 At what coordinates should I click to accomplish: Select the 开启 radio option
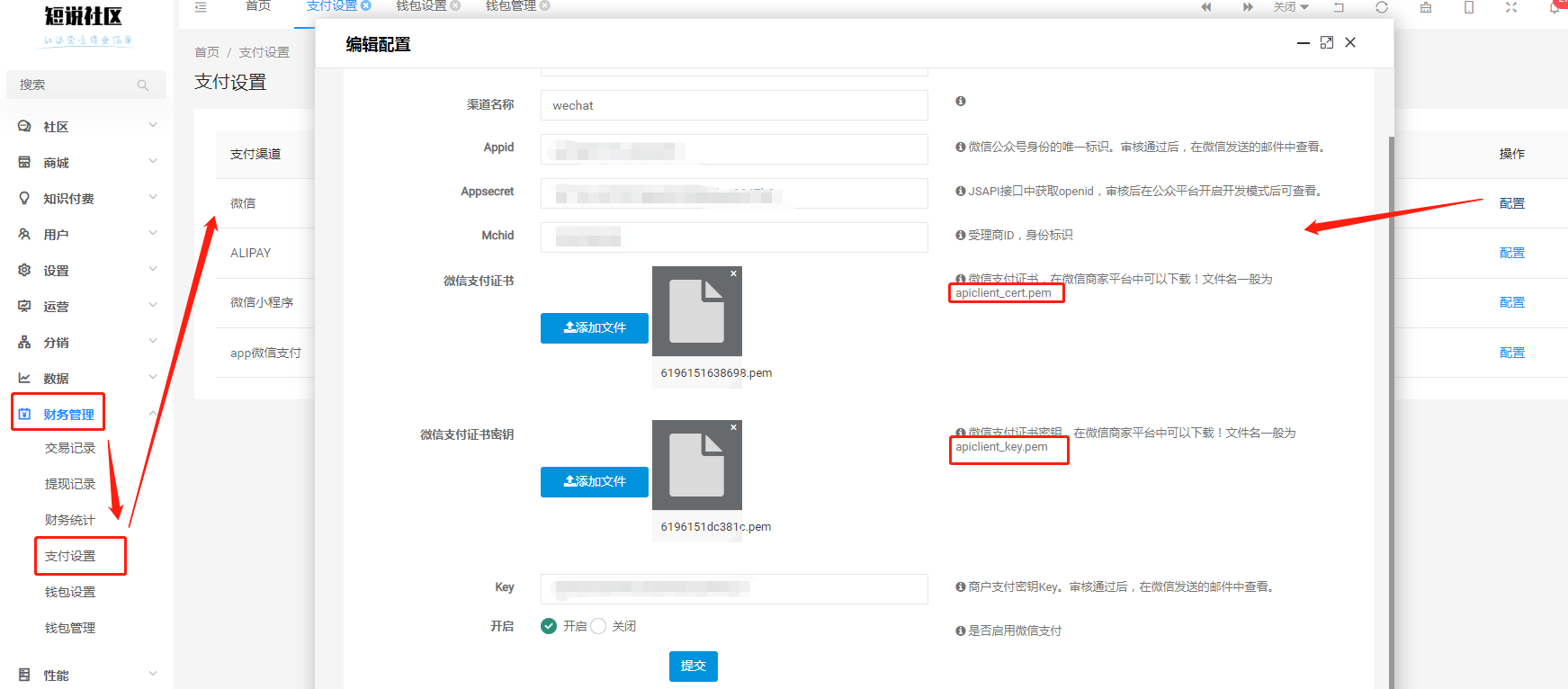click(x=549, y=626)
